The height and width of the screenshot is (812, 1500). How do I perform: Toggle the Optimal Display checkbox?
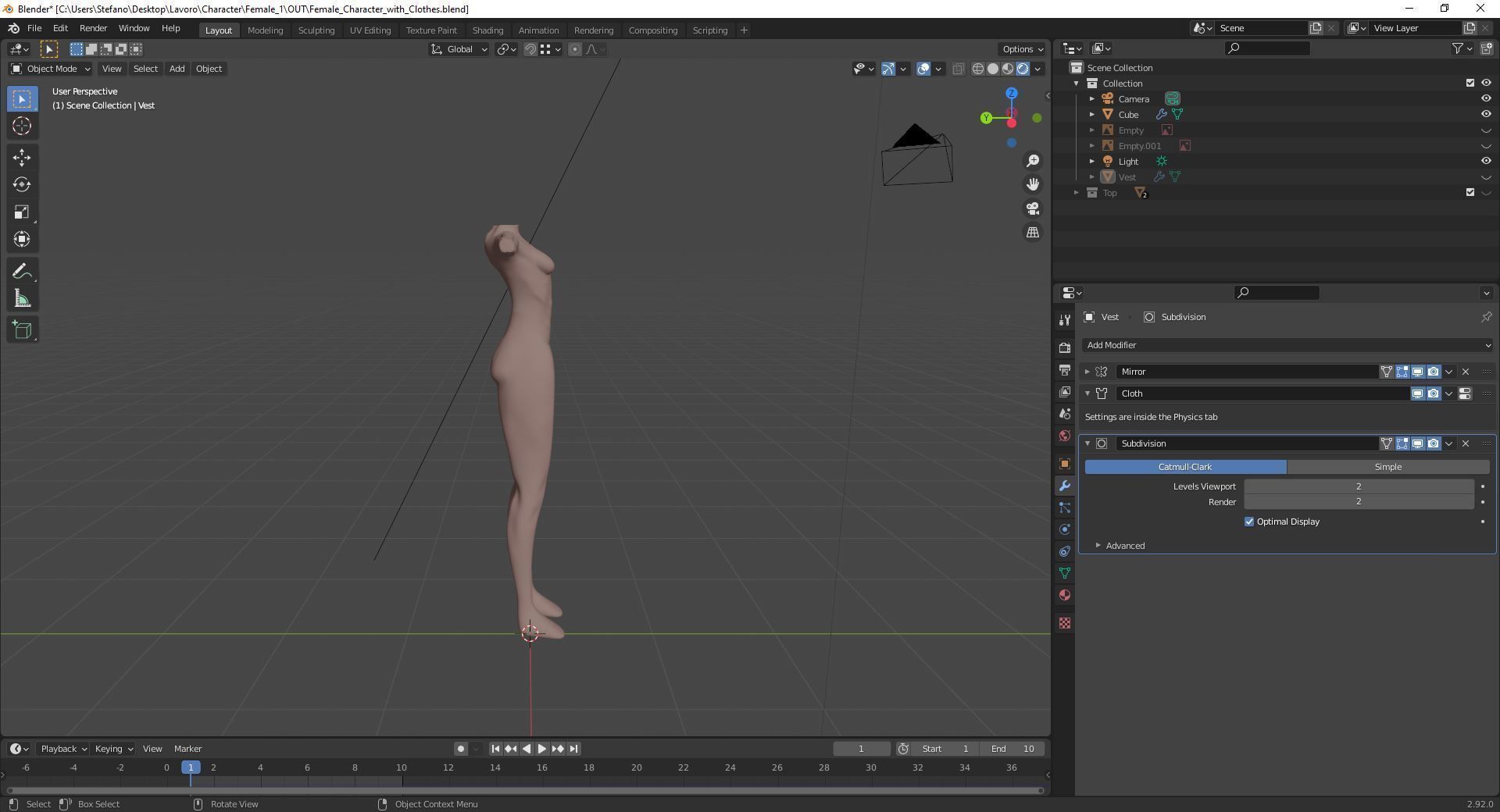tap(1249, 522)
